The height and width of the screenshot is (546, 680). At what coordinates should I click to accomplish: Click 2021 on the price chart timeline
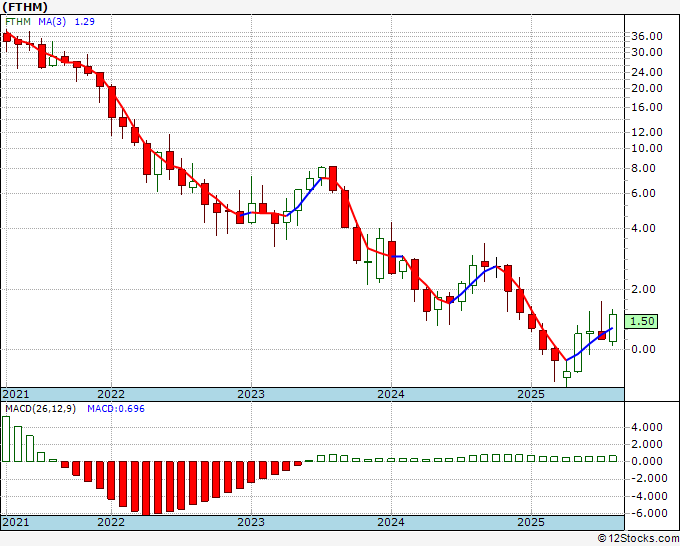pyautogui.click(x=16, y=394)
